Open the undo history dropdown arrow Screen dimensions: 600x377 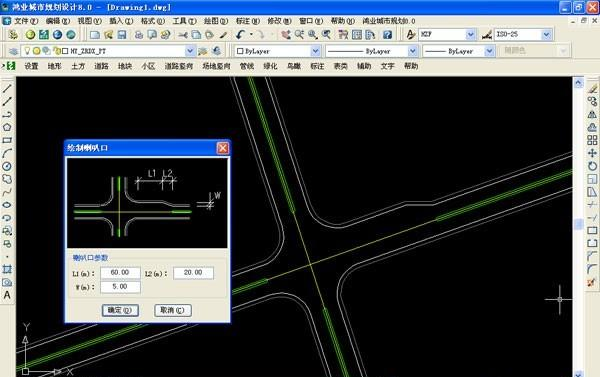tap(251, 35)
